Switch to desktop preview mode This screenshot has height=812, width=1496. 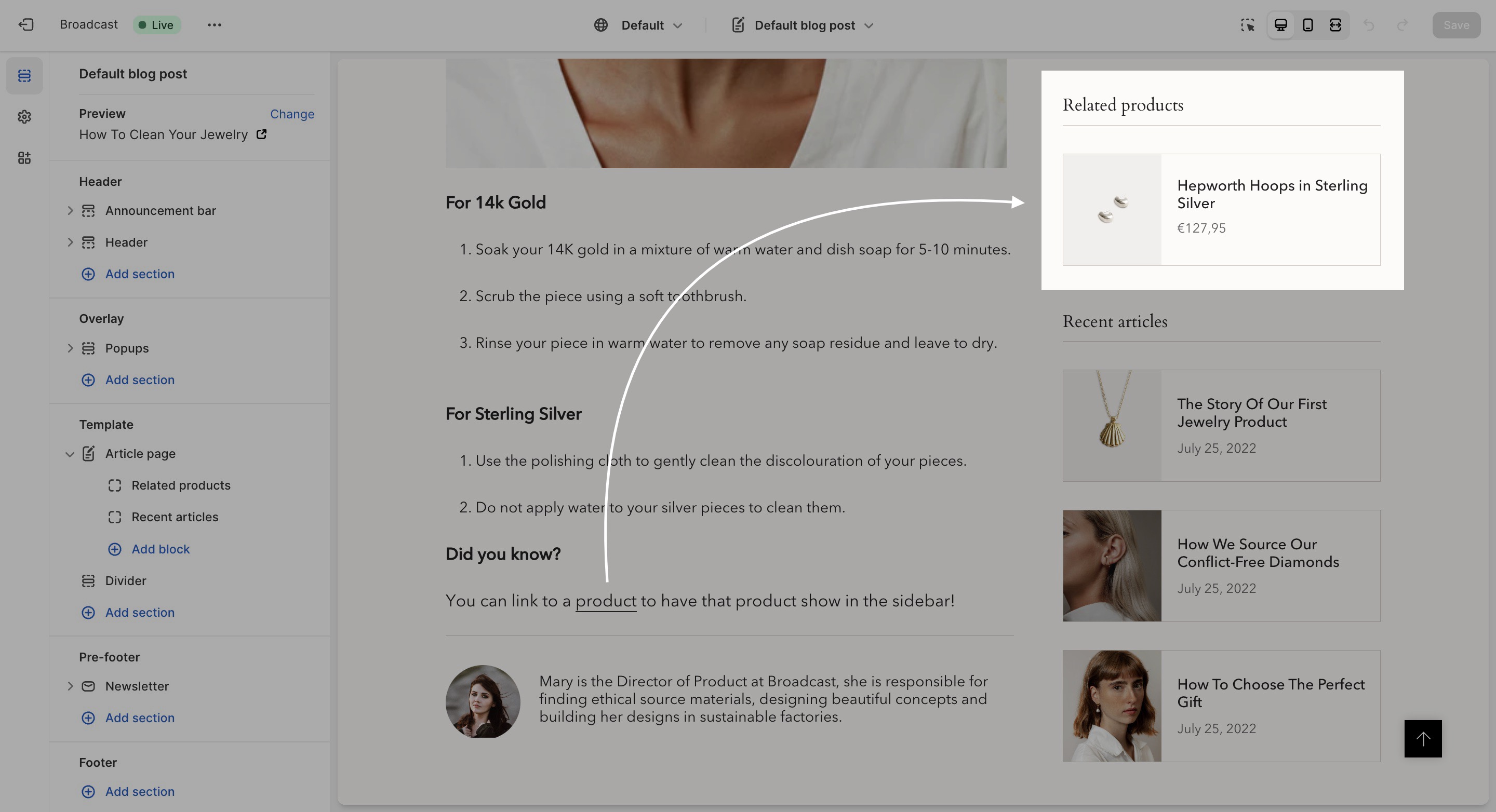[x=1280, y=25]
